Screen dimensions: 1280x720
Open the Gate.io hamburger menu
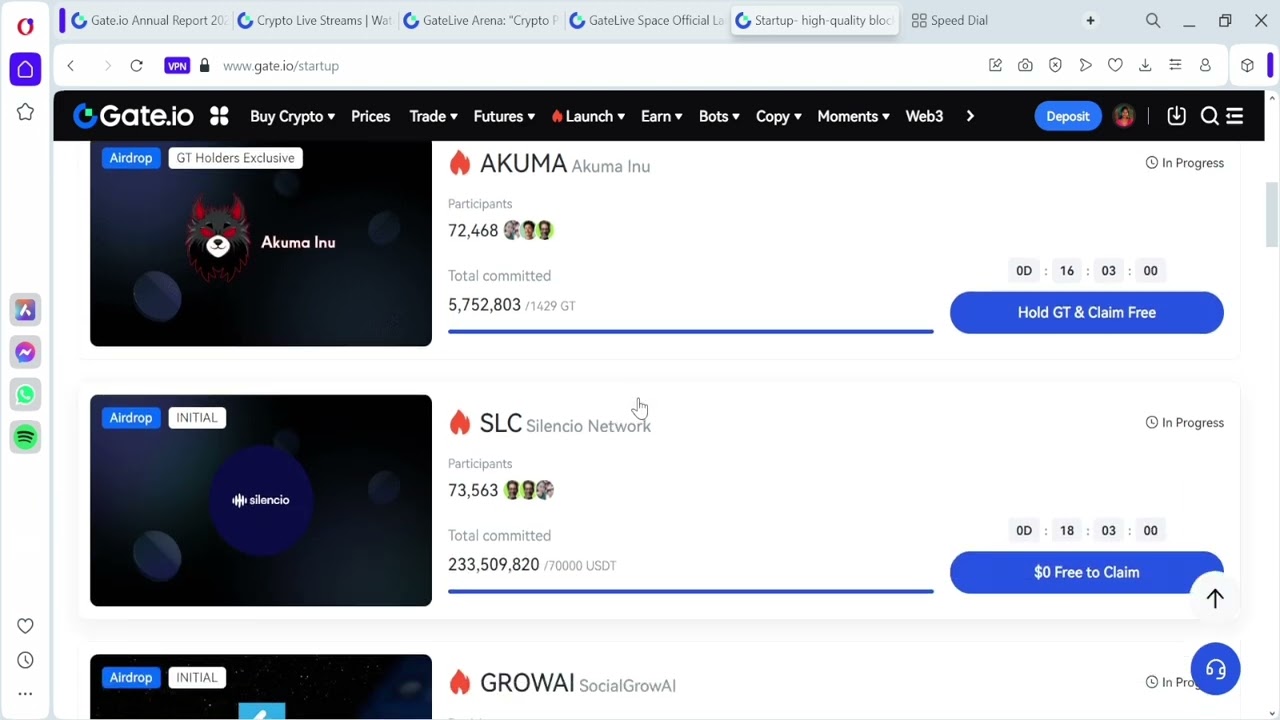(1235, 116)
